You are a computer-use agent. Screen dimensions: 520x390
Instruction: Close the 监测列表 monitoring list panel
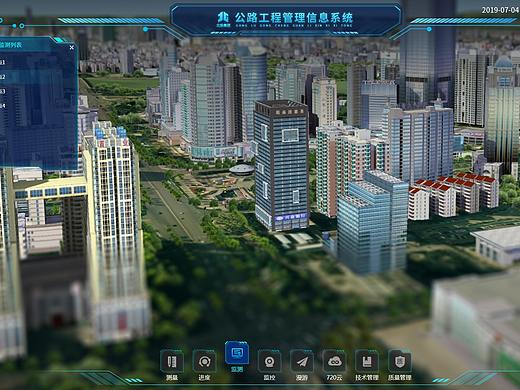pyautogui.click(x=72, y=48)
